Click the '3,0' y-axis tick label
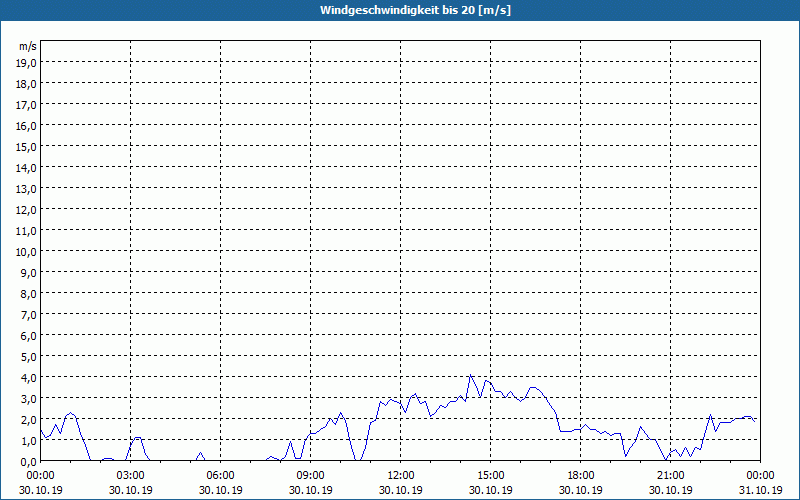This screenshot has height=500, width=800. (29, 398)
